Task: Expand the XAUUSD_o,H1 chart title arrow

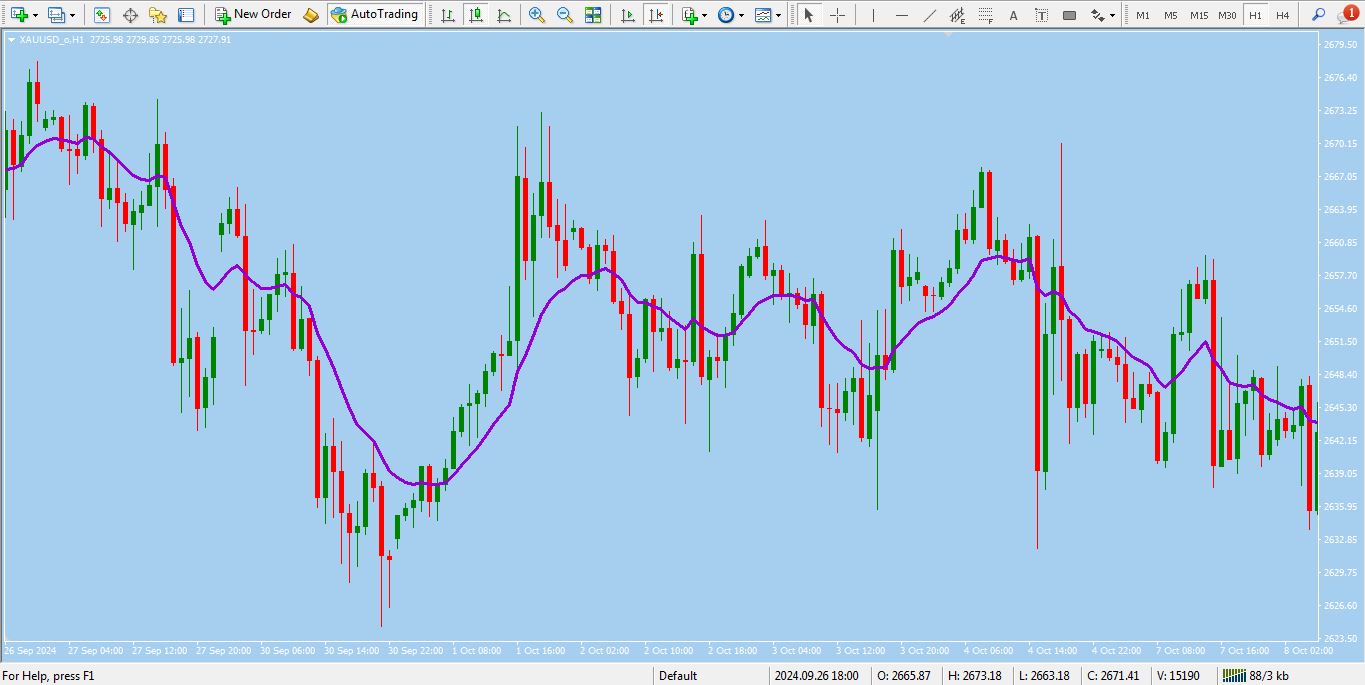Action: pyautogui.click(x=11, y=40)
